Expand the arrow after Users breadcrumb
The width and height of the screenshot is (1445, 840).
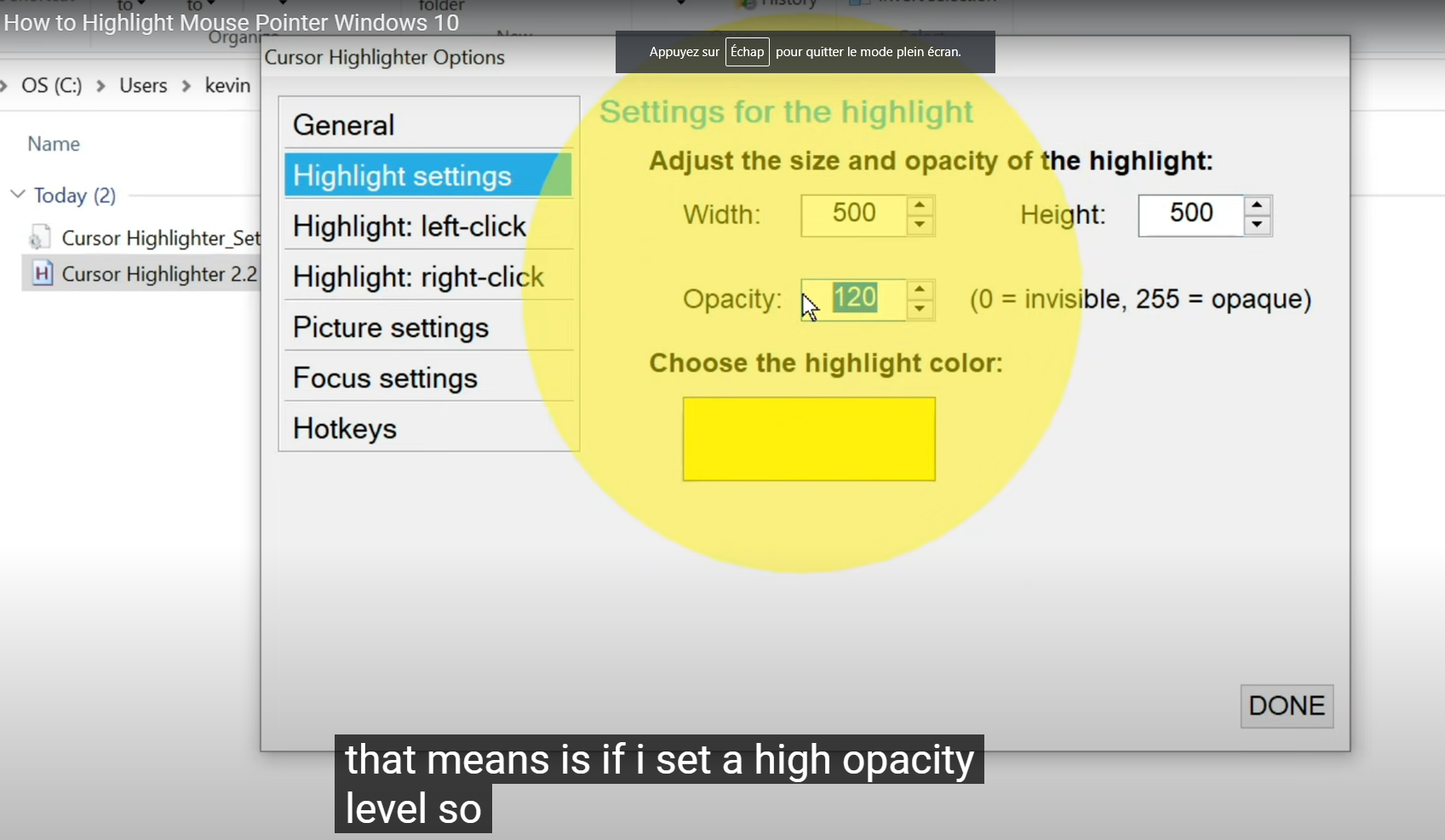click(x=186, y=86)
